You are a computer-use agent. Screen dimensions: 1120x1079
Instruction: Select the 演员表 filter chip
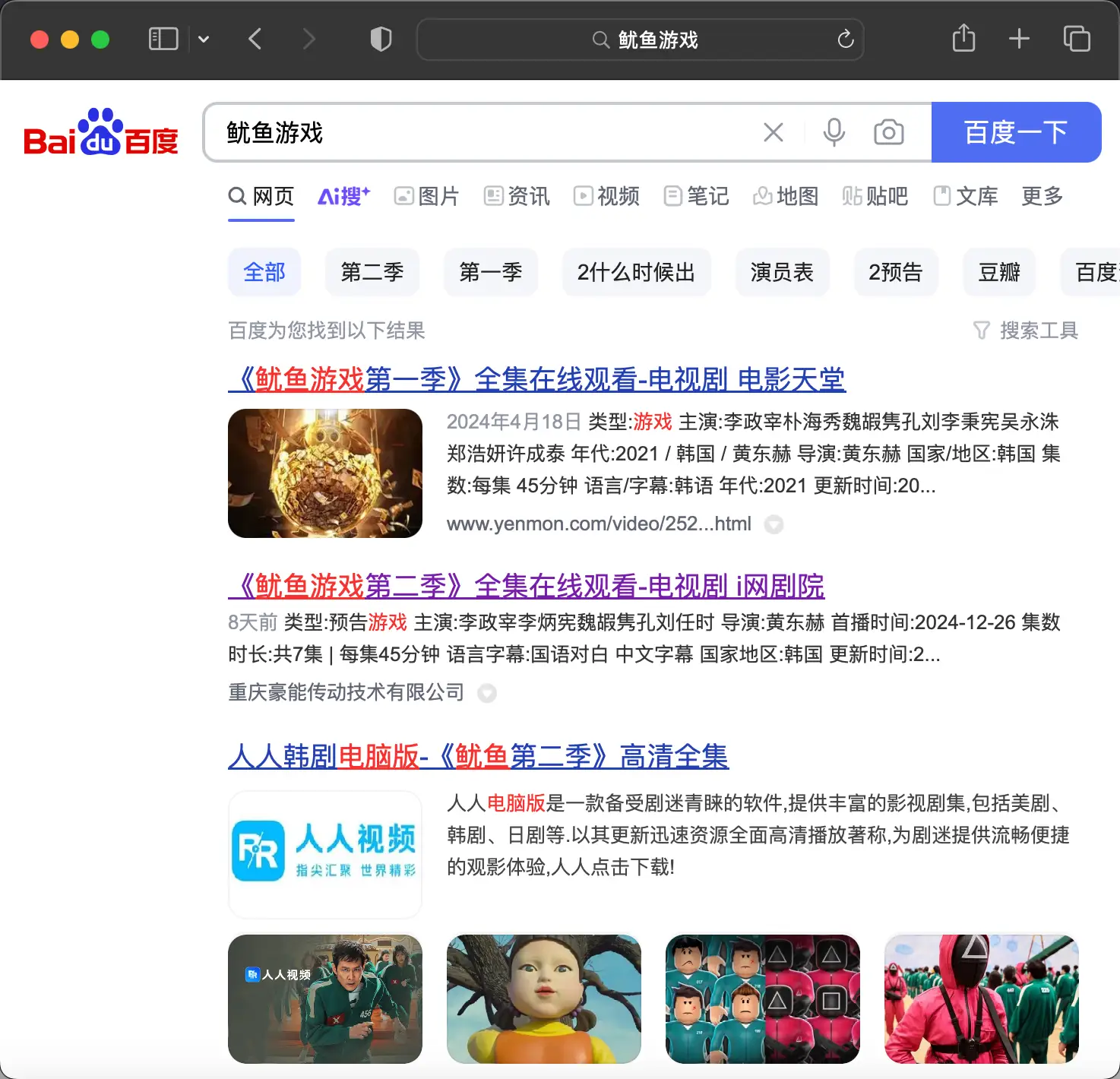781,272
